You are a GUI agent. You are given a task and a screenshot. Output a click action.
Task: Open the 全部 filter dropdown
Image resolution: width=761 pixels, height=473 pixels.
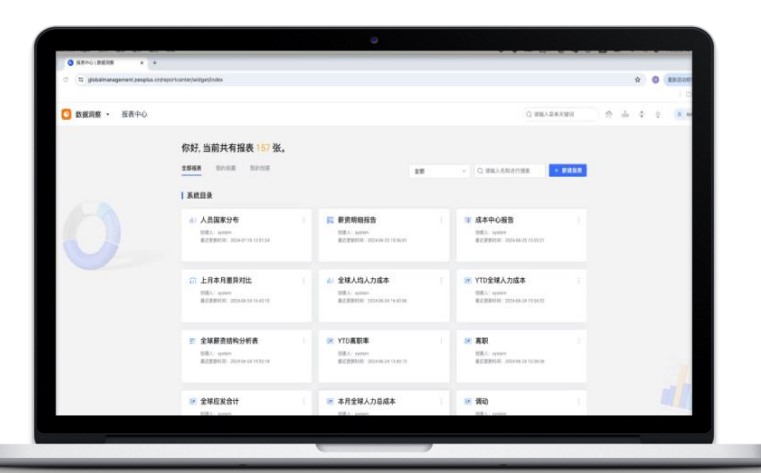click(439, 171)
